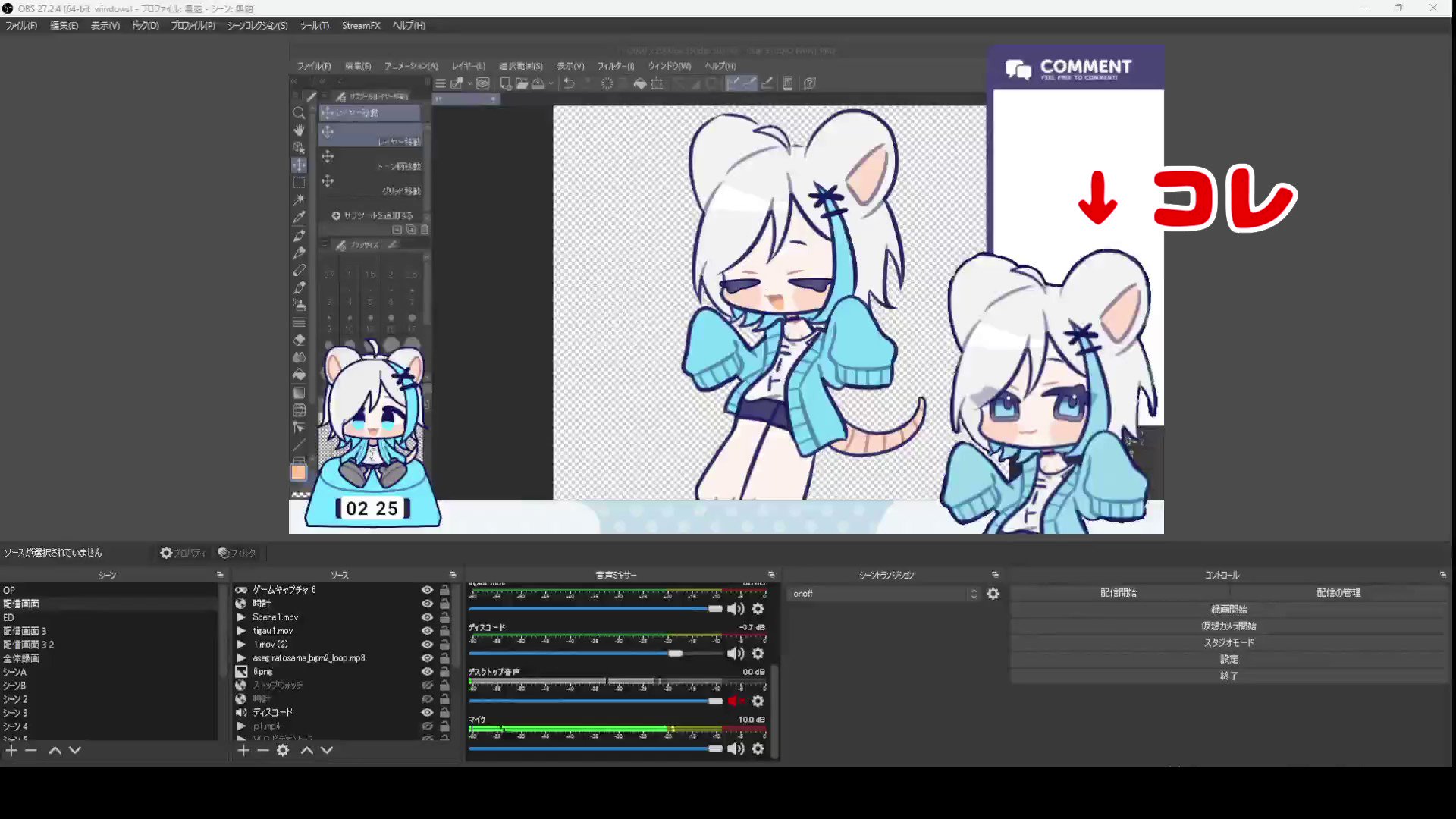The image size is (1456, 819).
Task: Open the プロファイル(P) menu
Action: pos(193,26)
